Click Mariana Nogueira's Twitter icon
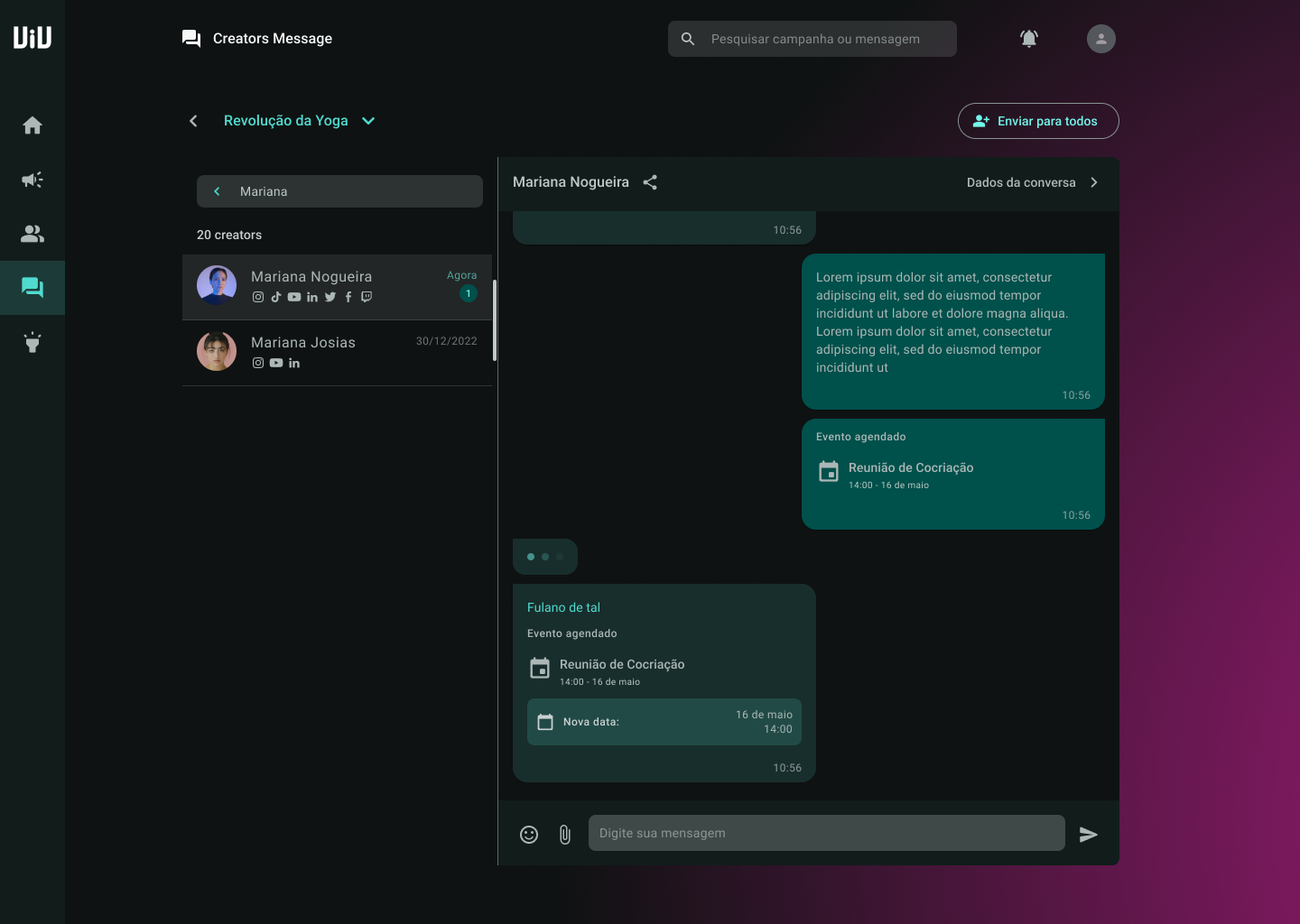 [330, 297]
